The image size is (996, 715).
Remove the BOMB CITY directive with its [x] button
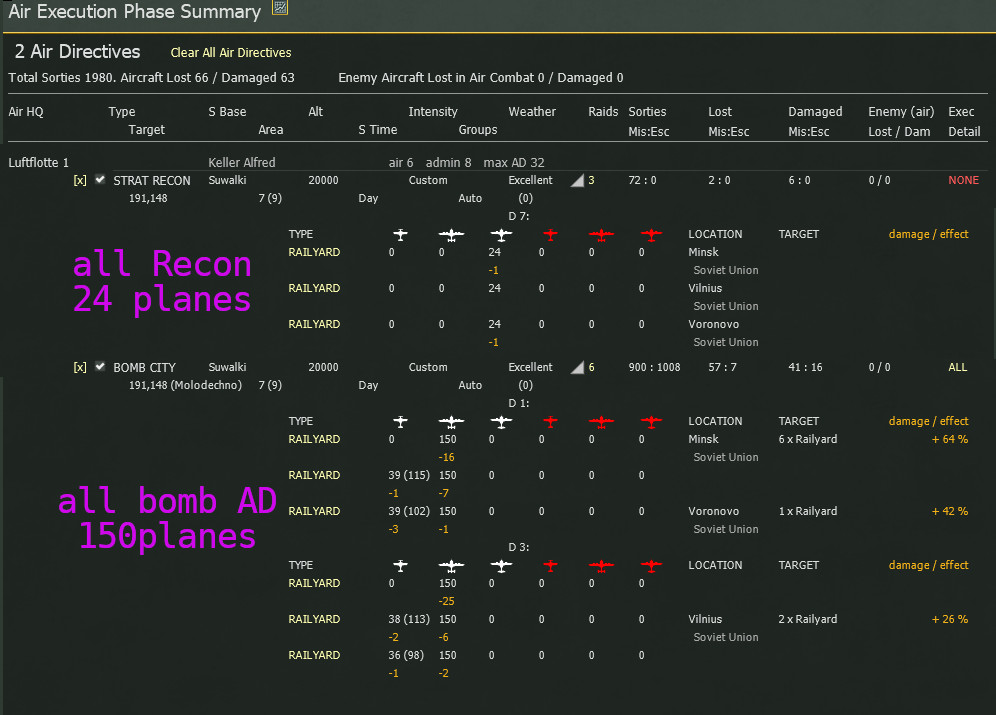[80, 367]
